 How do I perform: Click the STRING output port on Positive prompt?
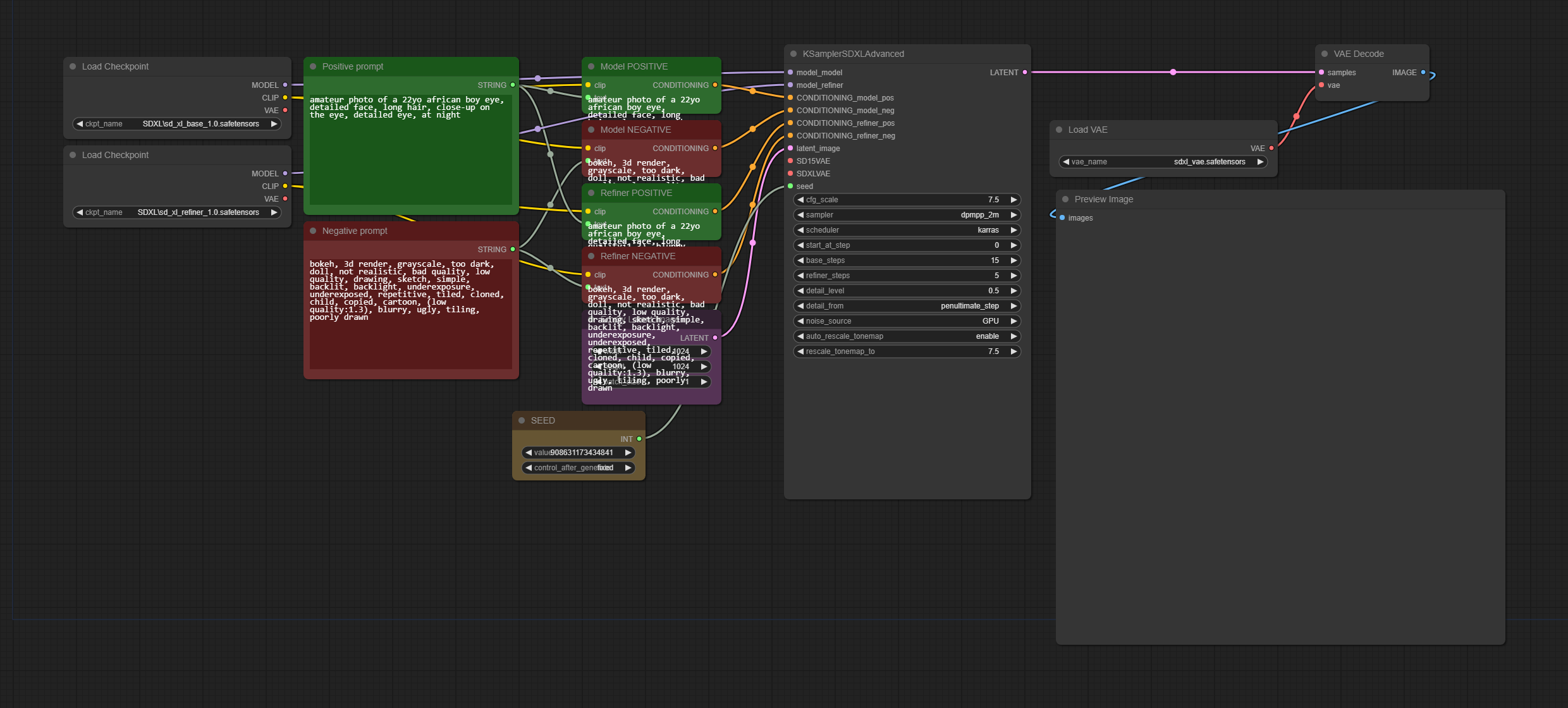tap(513, 85)
